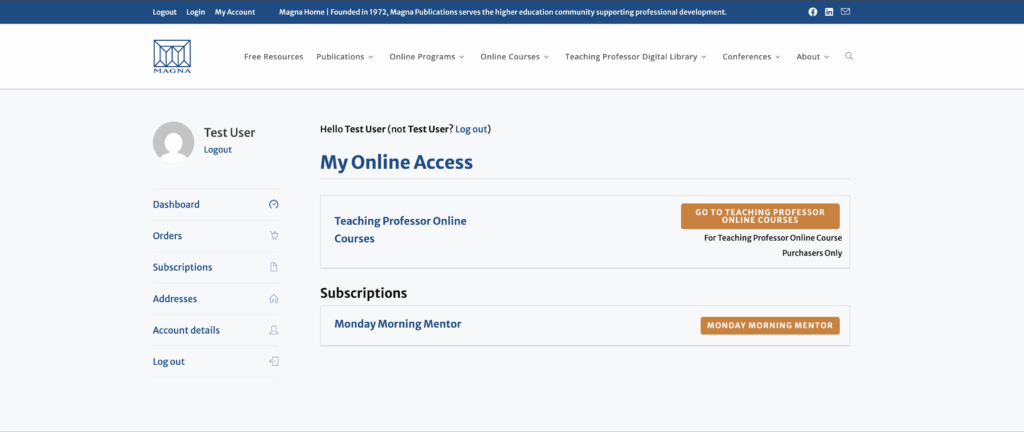Viewport: 1024px width, 432px height.
Task: Open Account details in sidebar
Action: click(x=186, y=330)
